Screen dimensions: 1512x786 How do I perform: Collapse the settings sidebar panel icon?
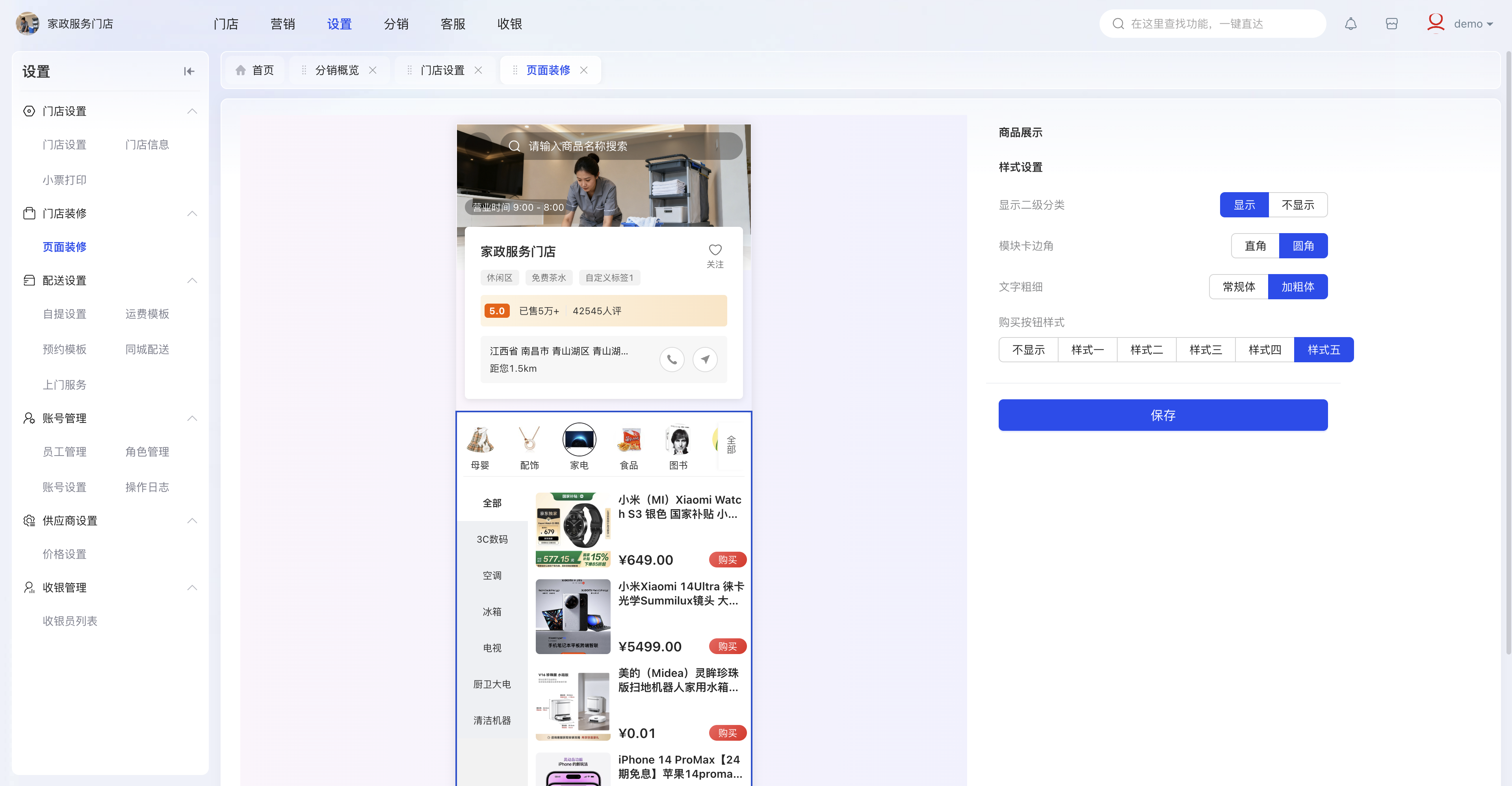pos(189,72)
